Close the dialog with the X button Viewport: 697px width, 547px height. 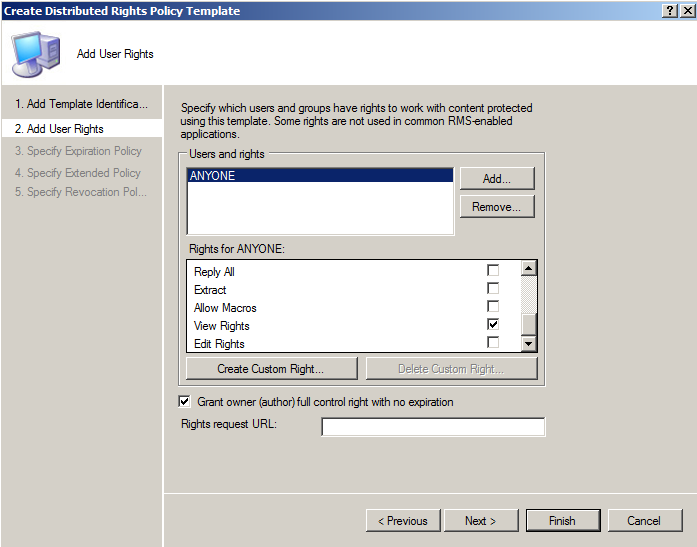click(x=686, y=10)
